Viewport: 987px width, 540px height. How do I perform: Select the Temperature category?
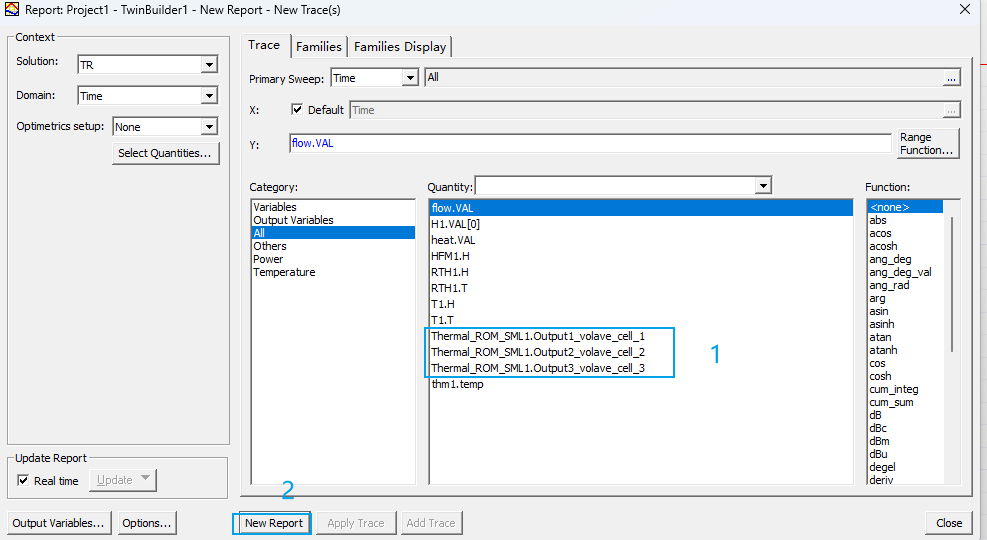[x=284, y=272]
